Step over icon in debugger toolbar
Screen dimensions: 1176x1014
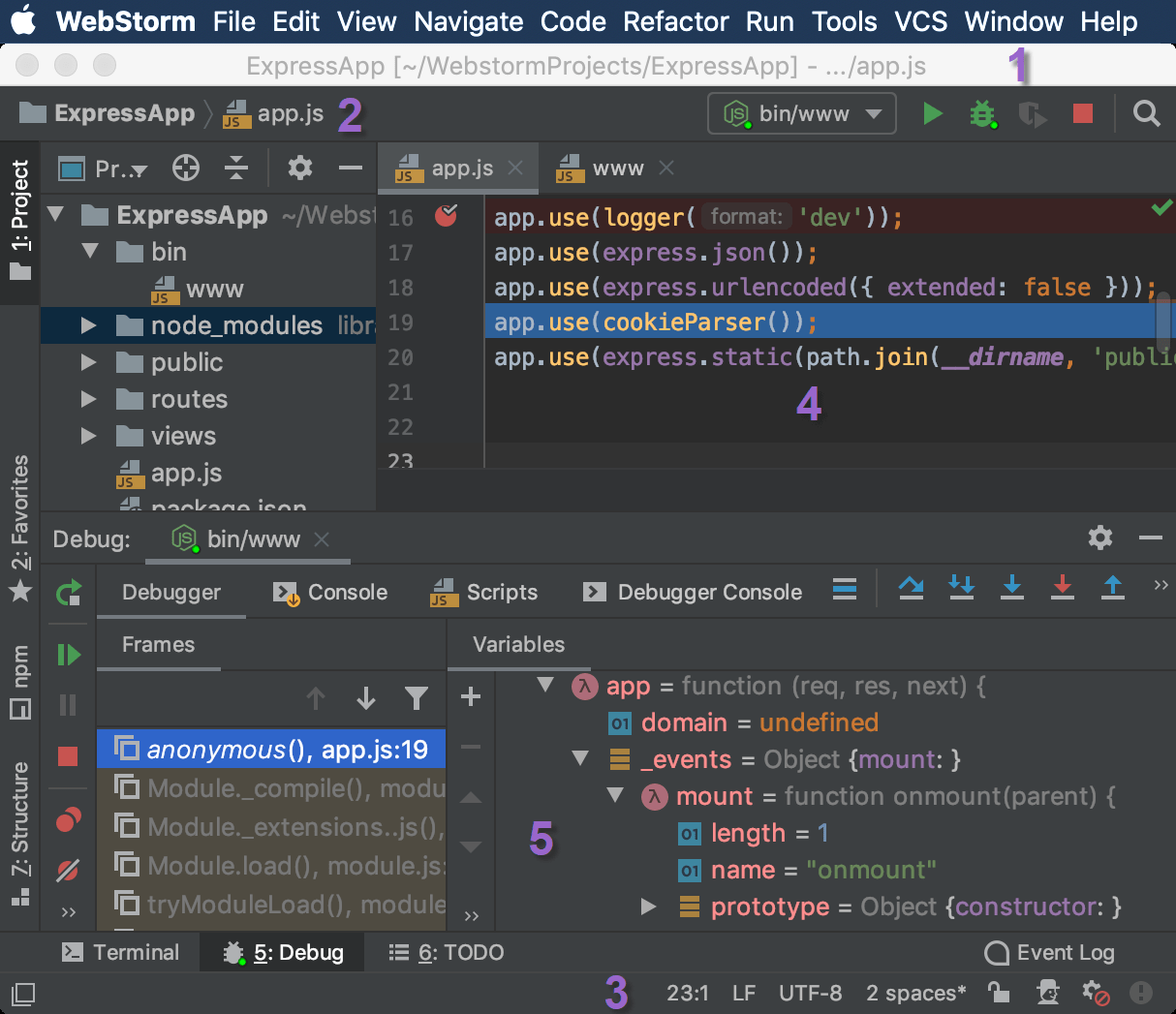click(911, 587)
